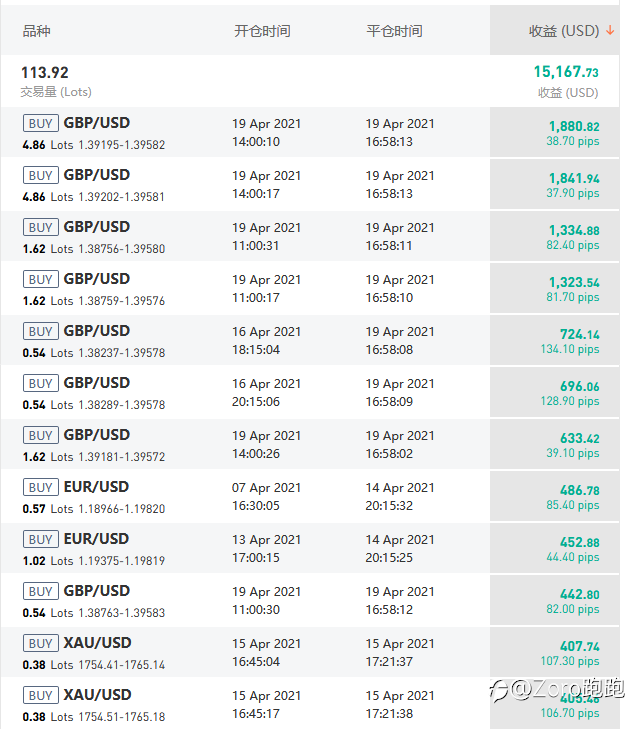Click the BUY badge on the 452.88 EUR/USD row
The height and width of the screenshot is (729, 631).
click(41, 539)
